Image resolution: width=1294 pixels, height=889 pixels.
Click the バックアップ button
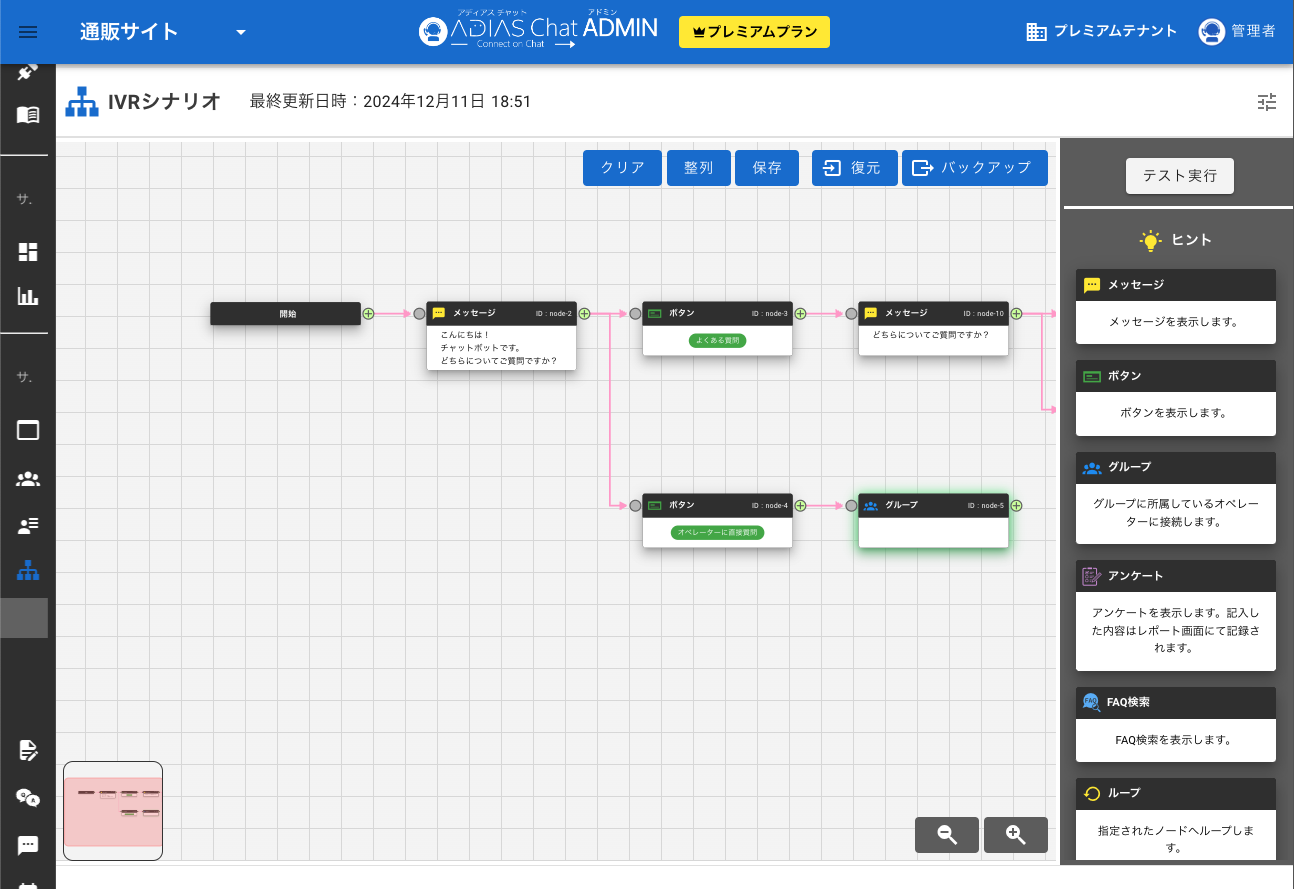974,168
